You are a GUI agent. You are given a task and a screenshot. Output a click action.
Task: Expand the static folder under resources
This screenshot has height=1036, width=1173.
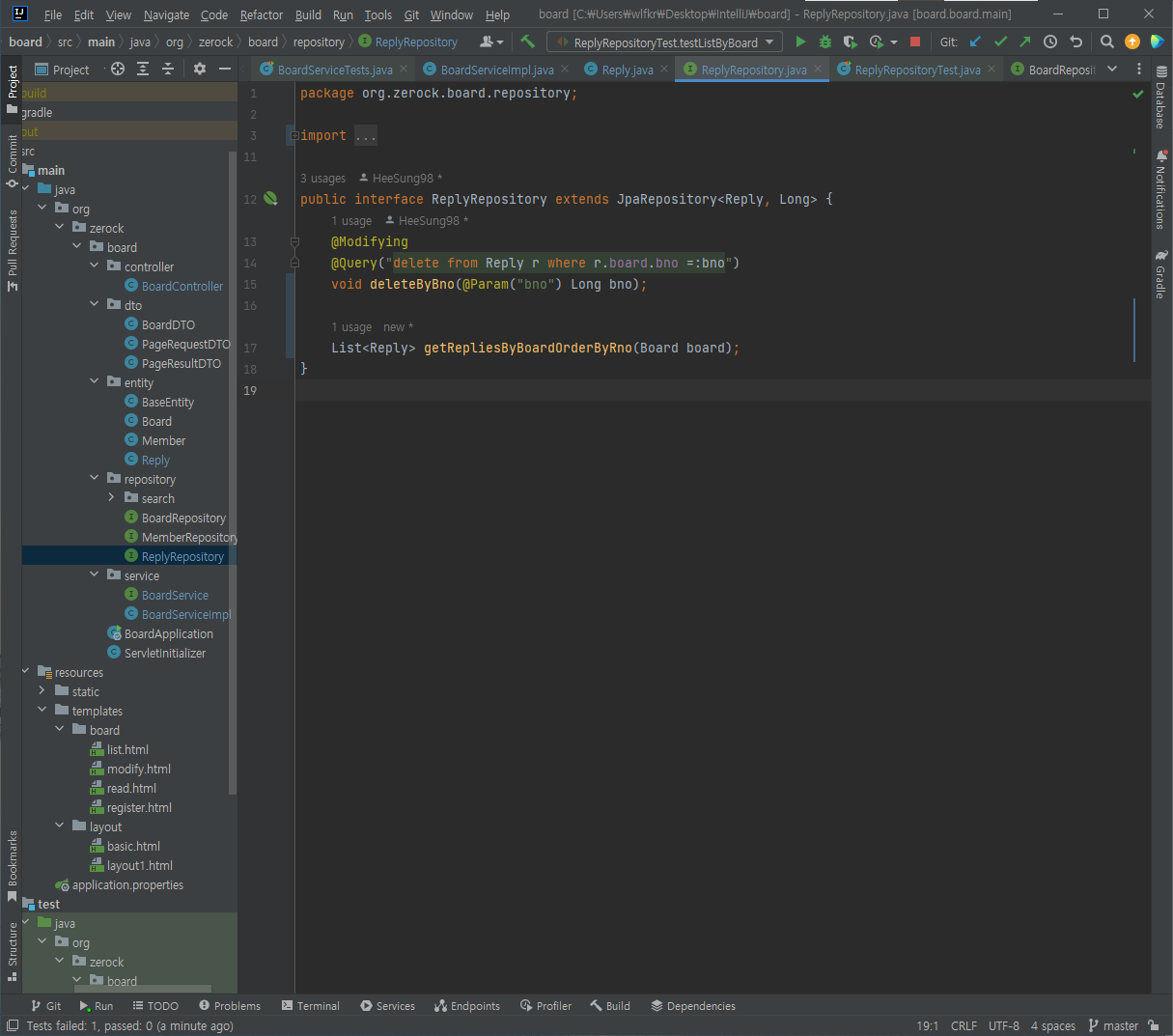pos(42,690)
